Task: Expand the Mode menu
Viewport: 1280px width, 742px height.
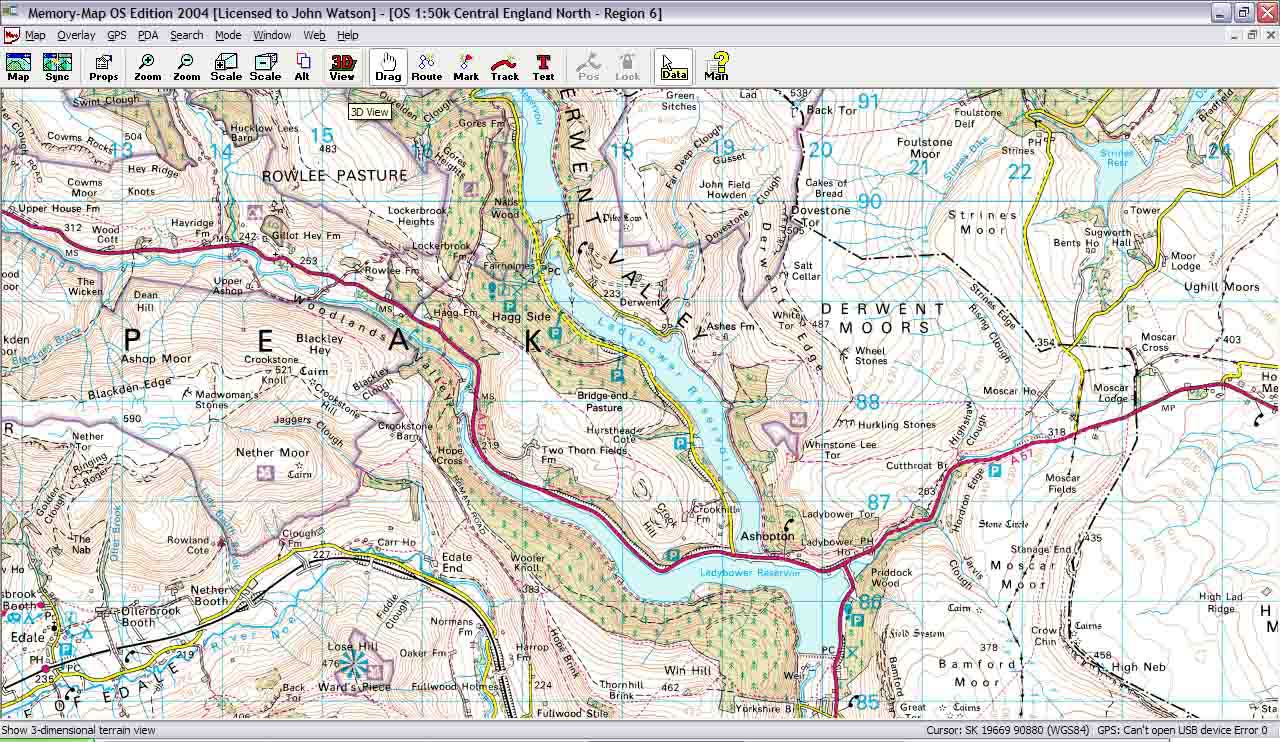Action: pos(228,35)
